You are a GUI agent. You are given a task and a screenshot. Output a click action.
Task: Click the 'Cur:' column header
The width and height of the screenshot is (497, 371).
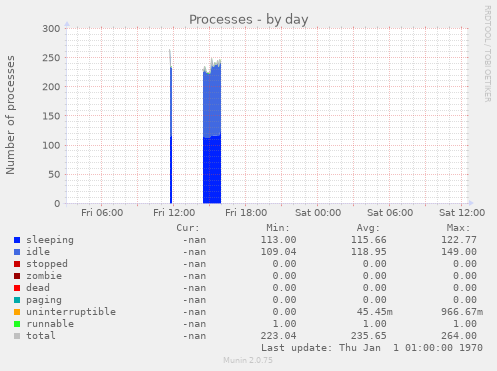[x=188, y=228]
